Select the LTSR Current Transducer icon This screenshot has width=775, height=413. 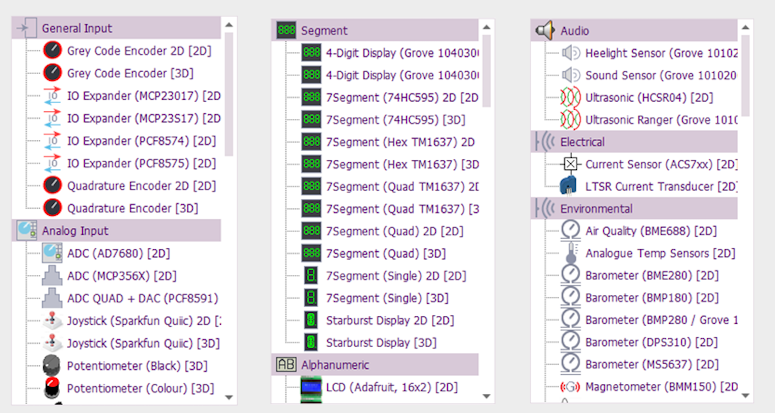(570, 185)
